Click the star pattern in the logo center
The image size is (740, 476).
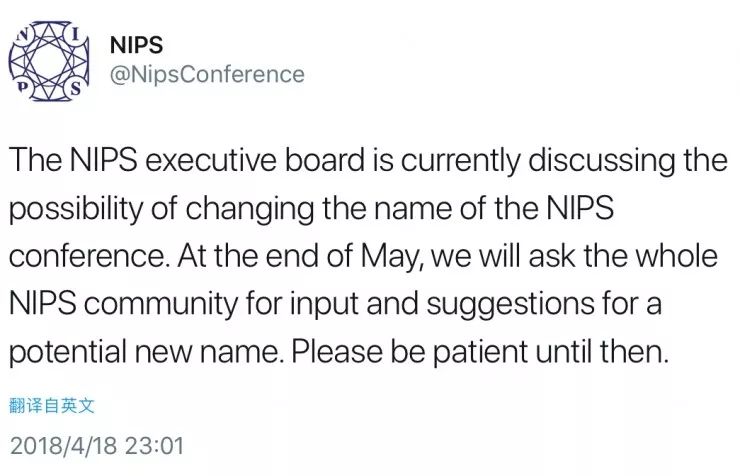49,60
